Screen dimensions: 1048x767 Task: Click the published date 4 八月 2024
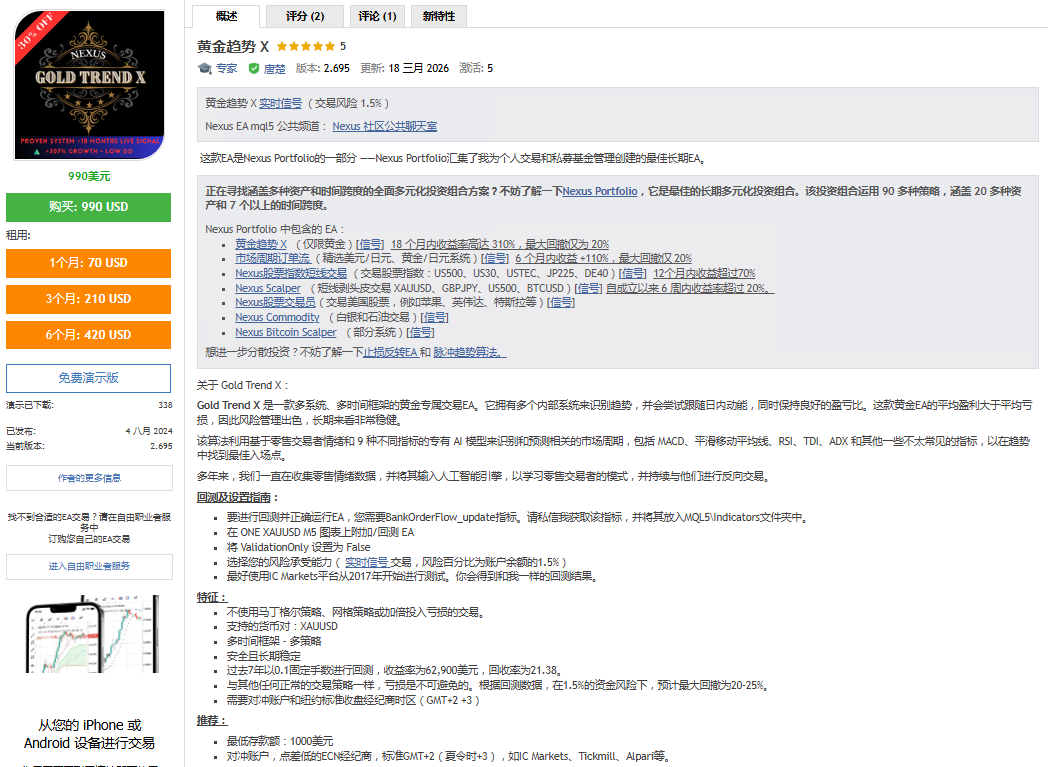pos(149,431)
